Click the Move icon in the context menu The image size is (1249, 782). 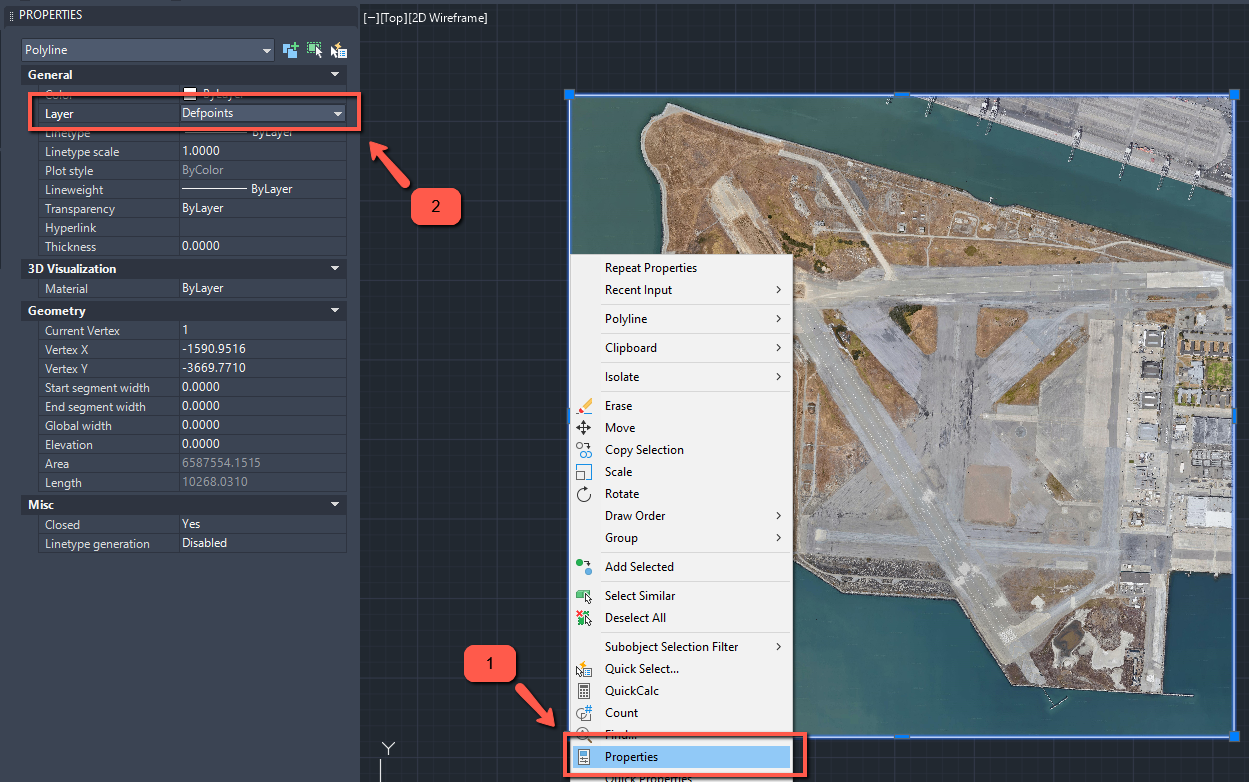pos(585,427)
